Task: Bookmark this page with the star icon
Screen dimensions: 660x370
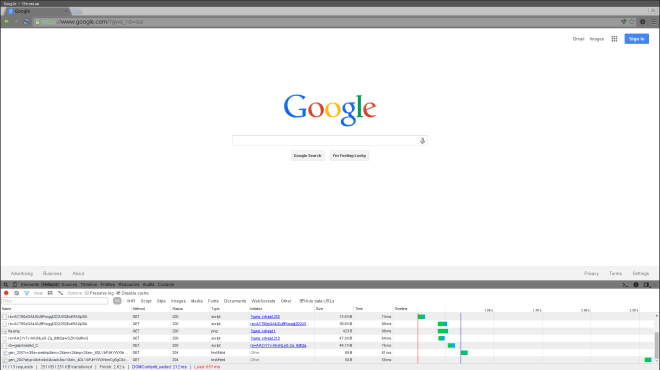Action: 632,22
